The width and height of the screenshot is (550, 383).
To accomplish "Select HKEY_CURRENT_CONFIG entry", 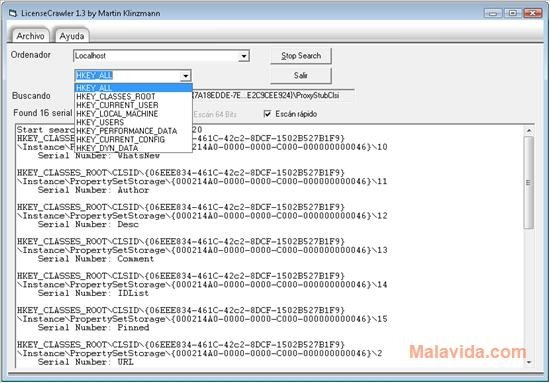I will coord(134,140).
